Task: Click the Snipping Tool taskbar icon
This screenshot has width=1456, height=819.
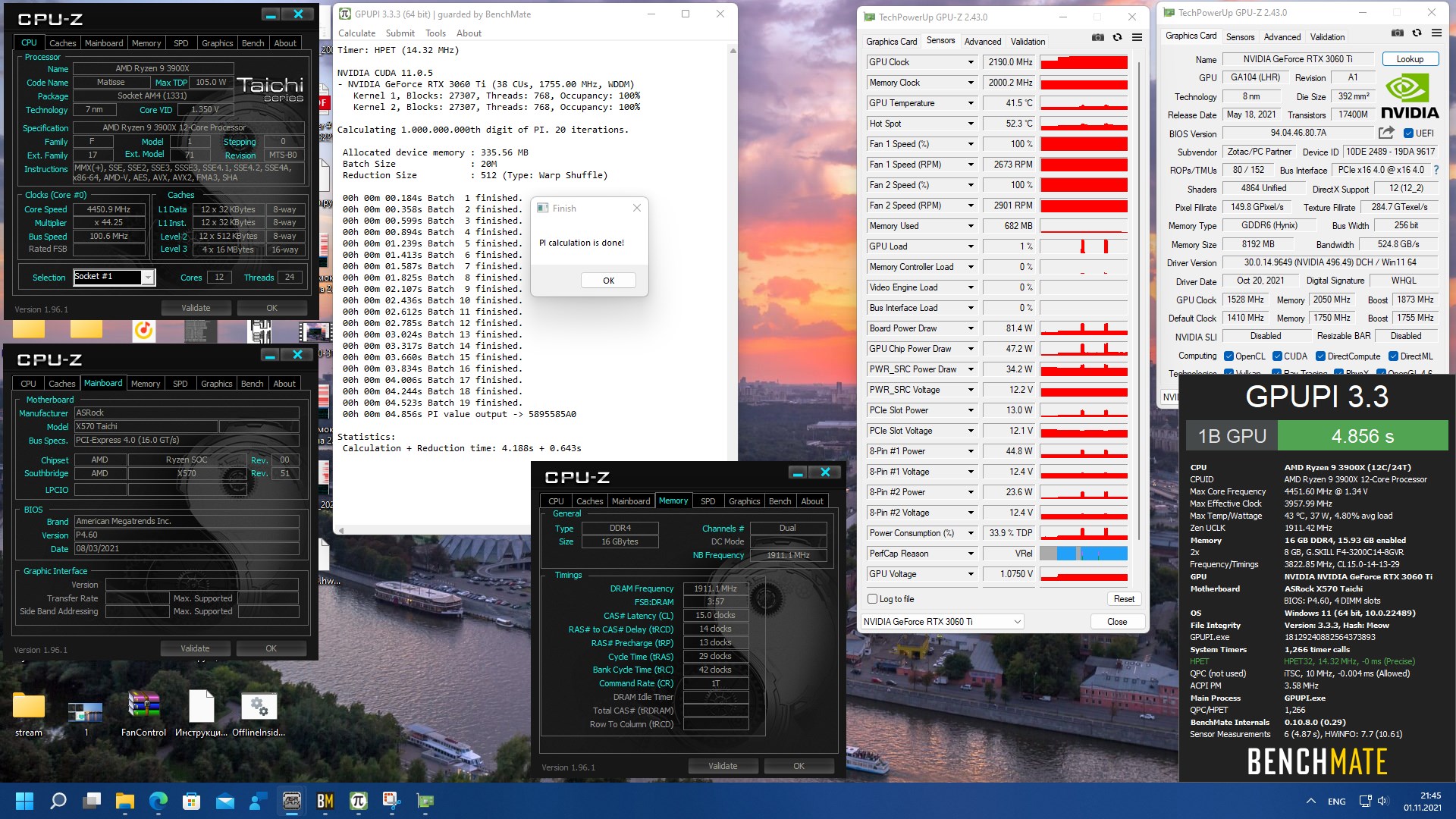Action: coord(392,801)
